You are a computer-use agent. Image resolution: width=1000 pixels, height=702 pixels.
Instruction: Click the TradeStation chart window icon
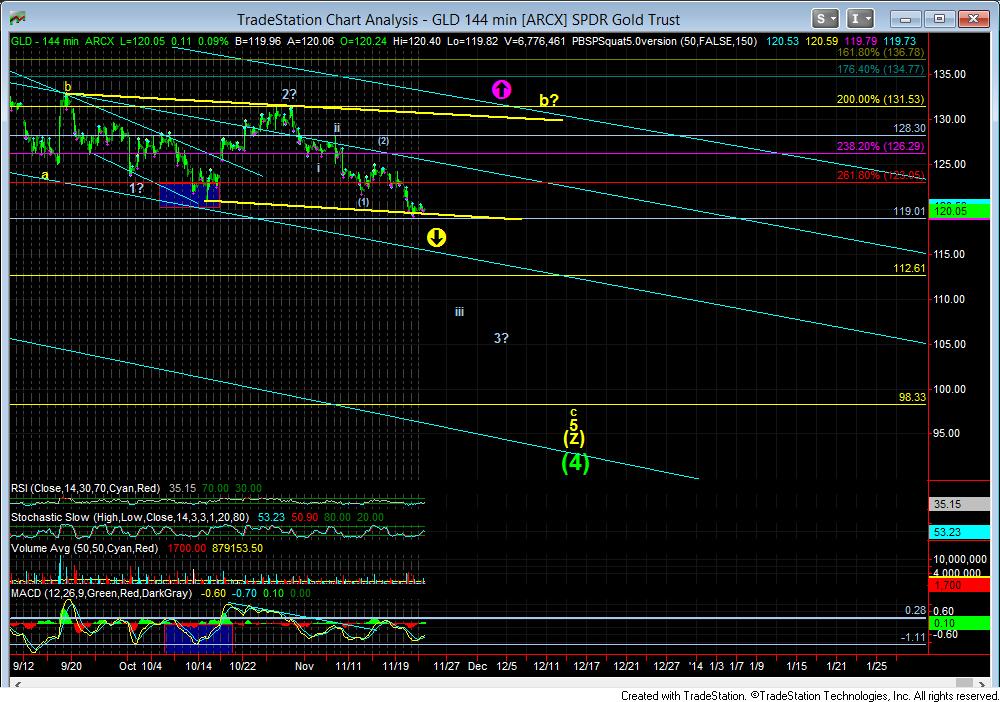coord(17,19)
